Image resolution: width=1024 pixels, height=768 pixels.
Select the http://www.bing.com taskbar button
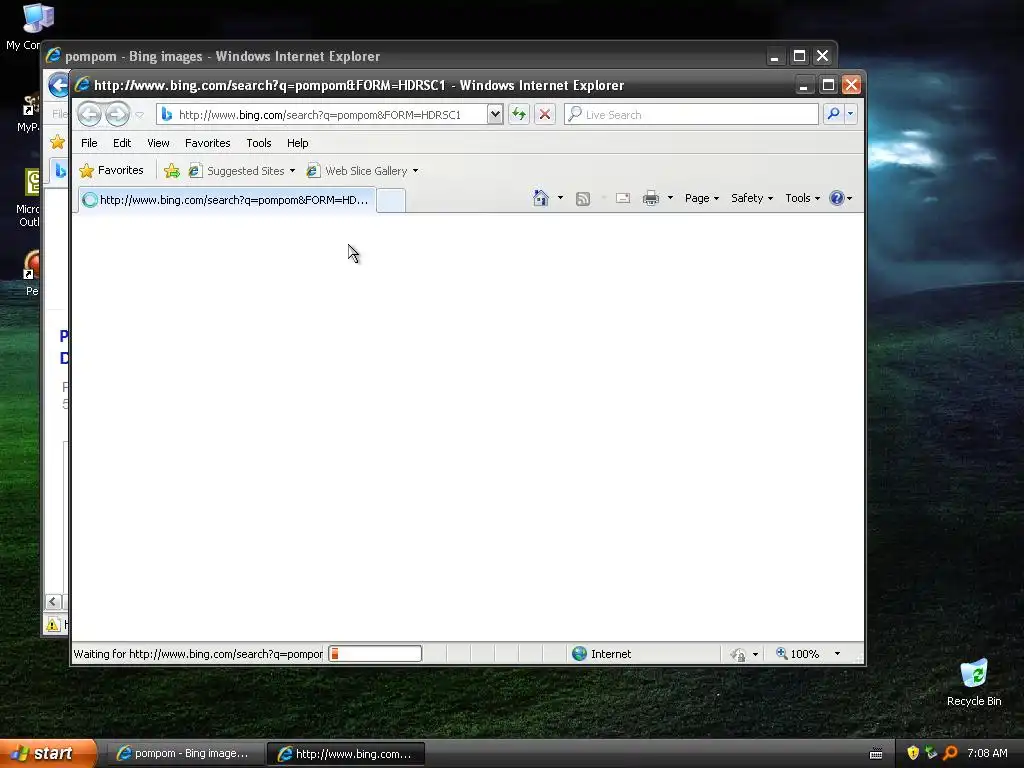(x=345, y=754)
